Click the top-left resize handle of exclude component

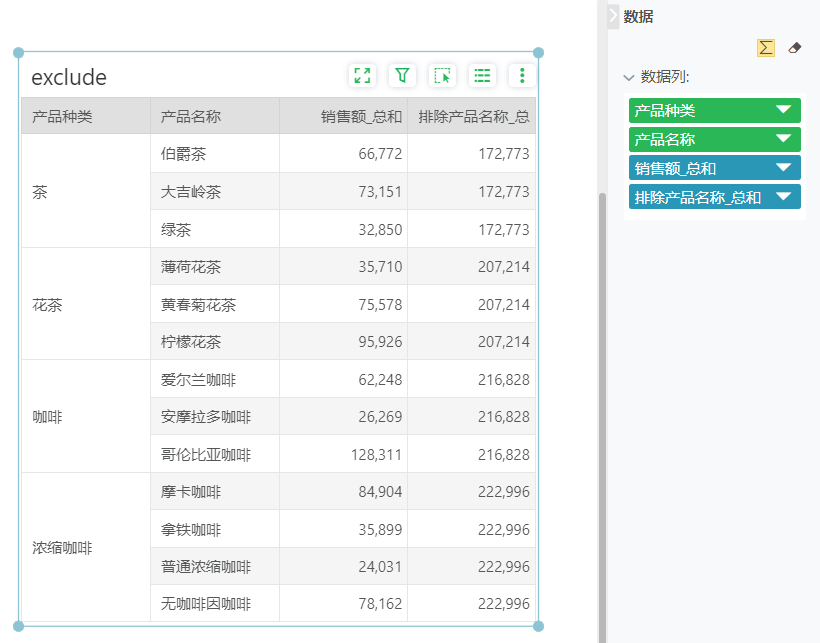tap(18, 53)
